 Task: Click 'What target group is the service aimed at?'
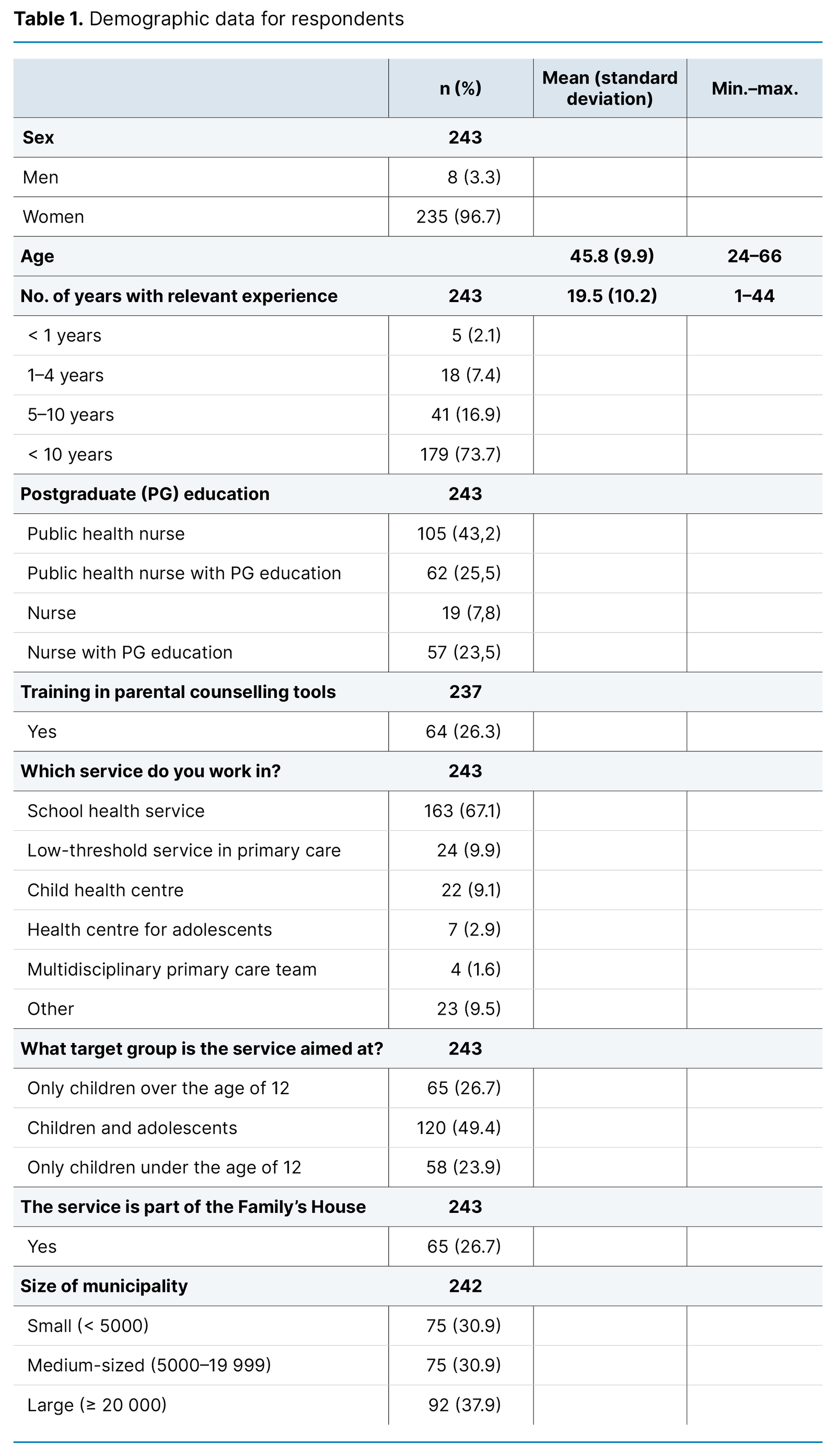202,1049
